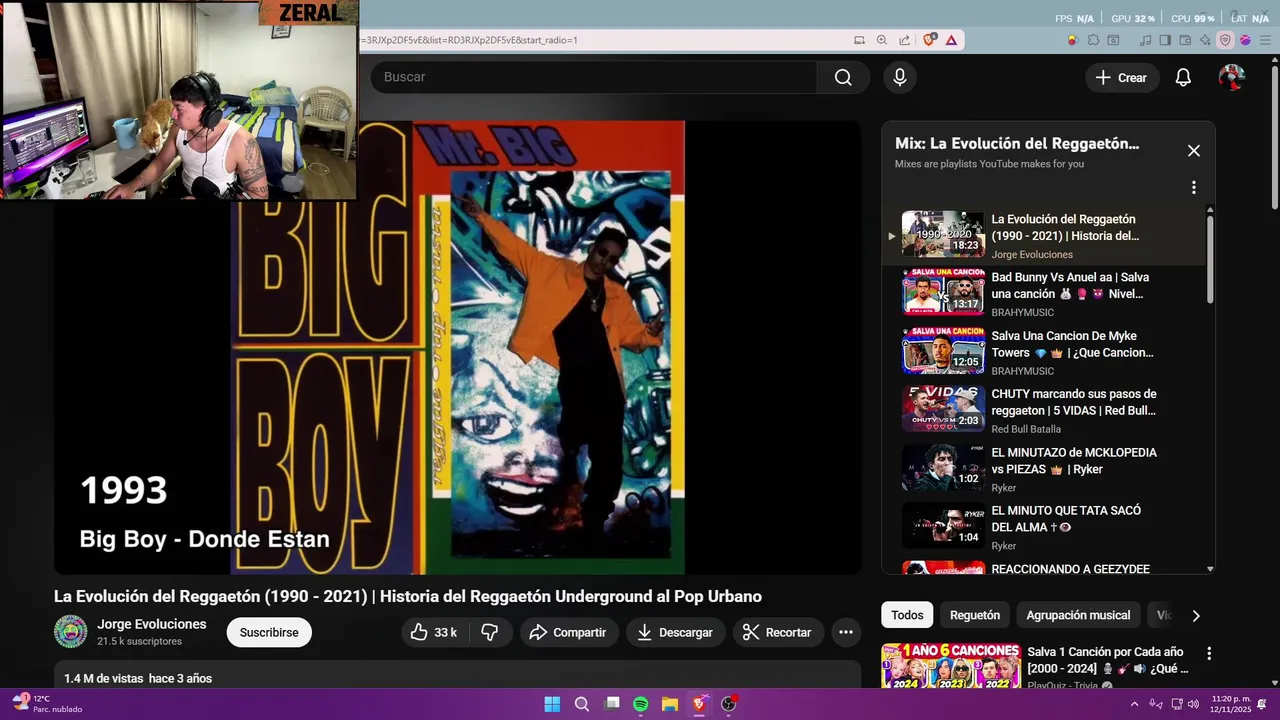Viewport: 1280px width, 720px height.
Task: Dislike the video with thumbs down
Action: pyautogui.click(x=490, y=632)
